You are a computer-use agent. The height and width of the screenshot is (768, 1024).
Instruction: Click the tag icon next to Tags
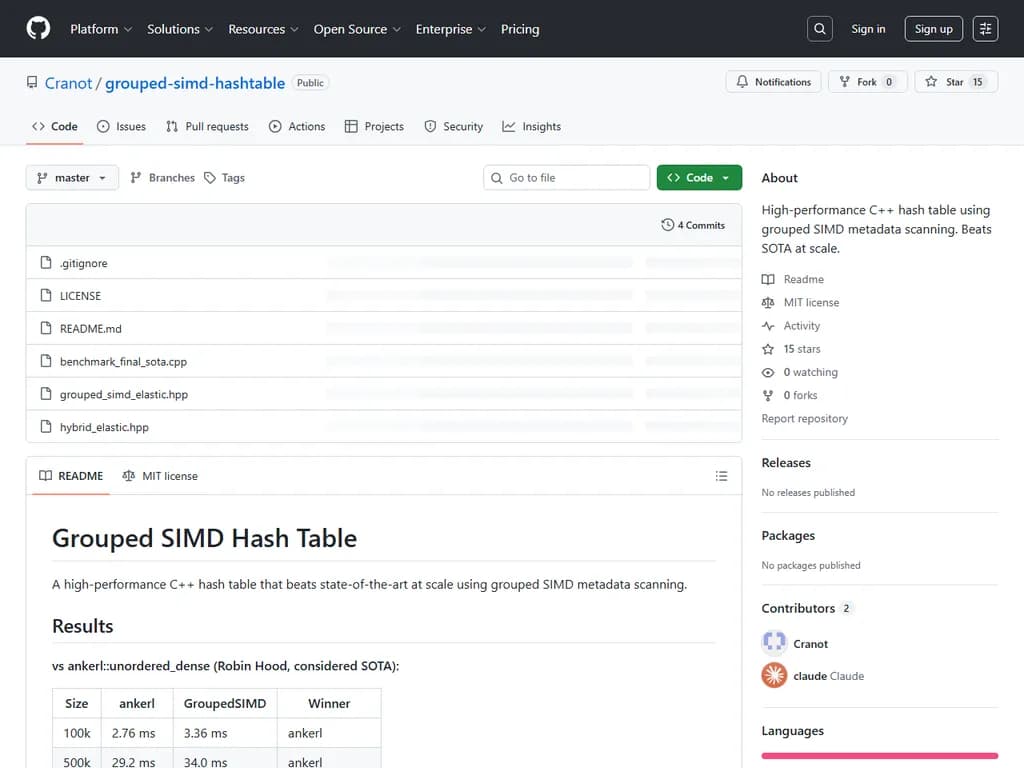[x=212, y=177]
